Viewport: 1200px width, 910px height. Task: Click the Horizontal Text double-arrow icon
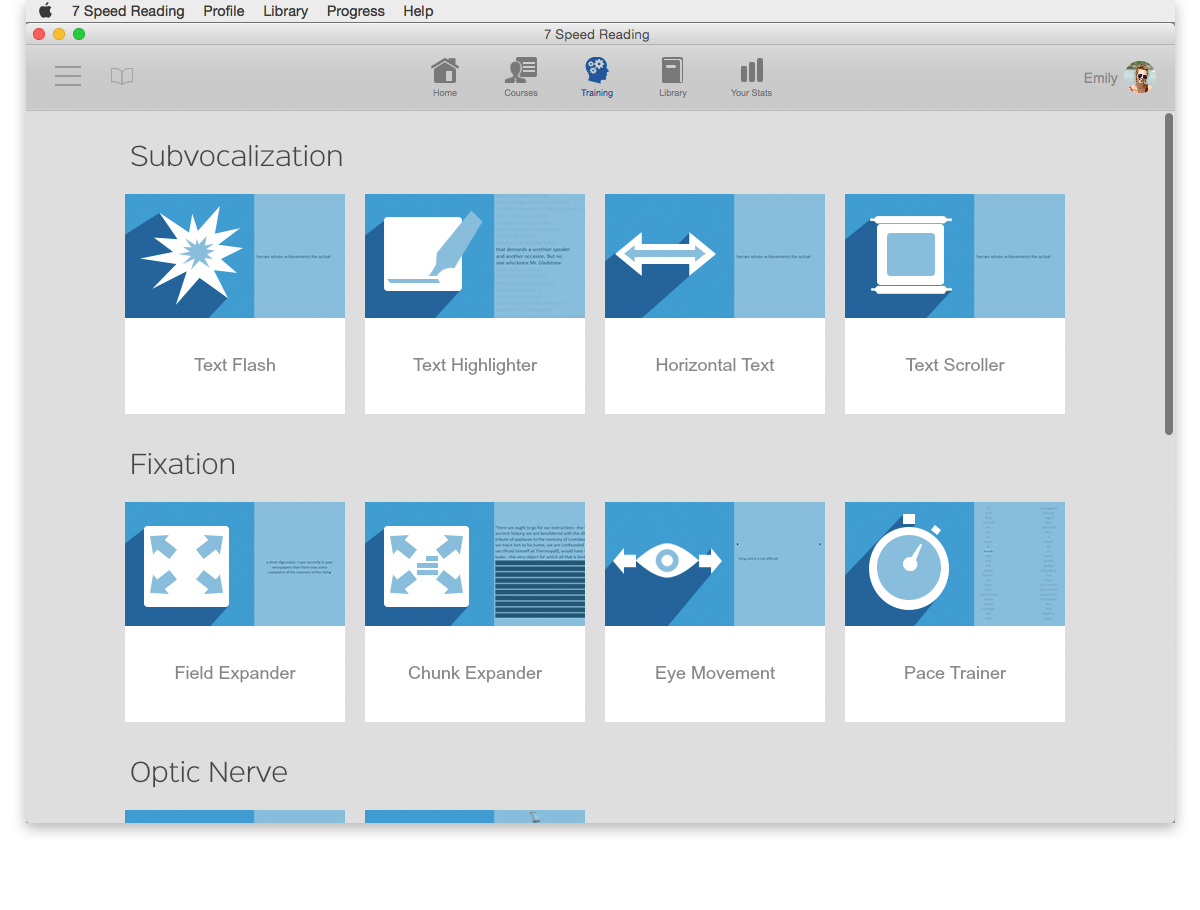(666, 254)
